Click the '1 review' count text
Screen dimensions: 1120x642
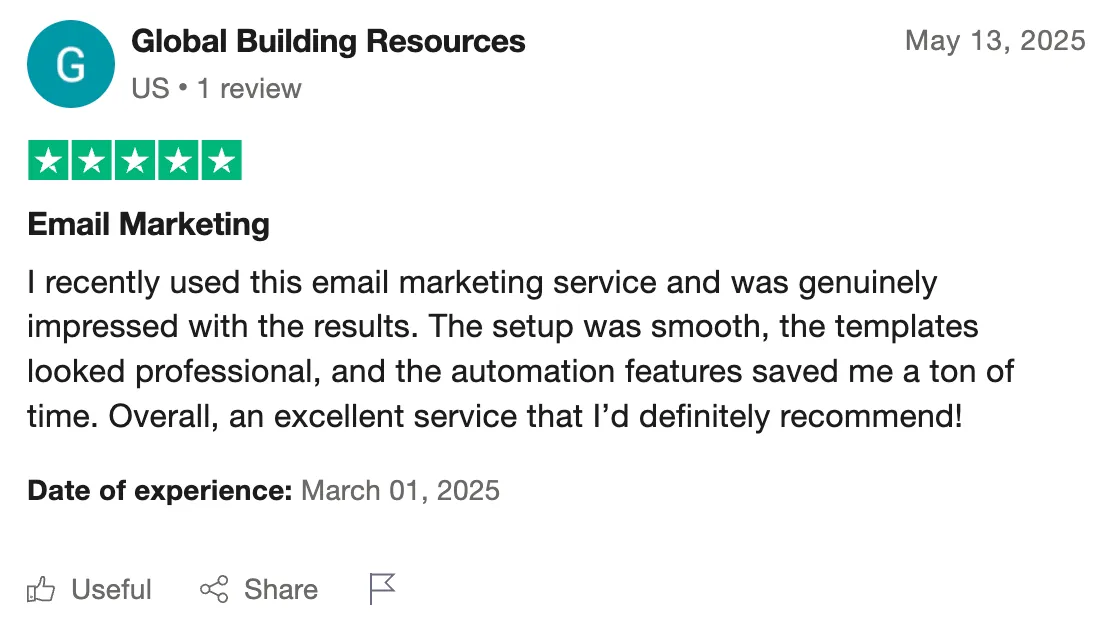click(249, 89)
